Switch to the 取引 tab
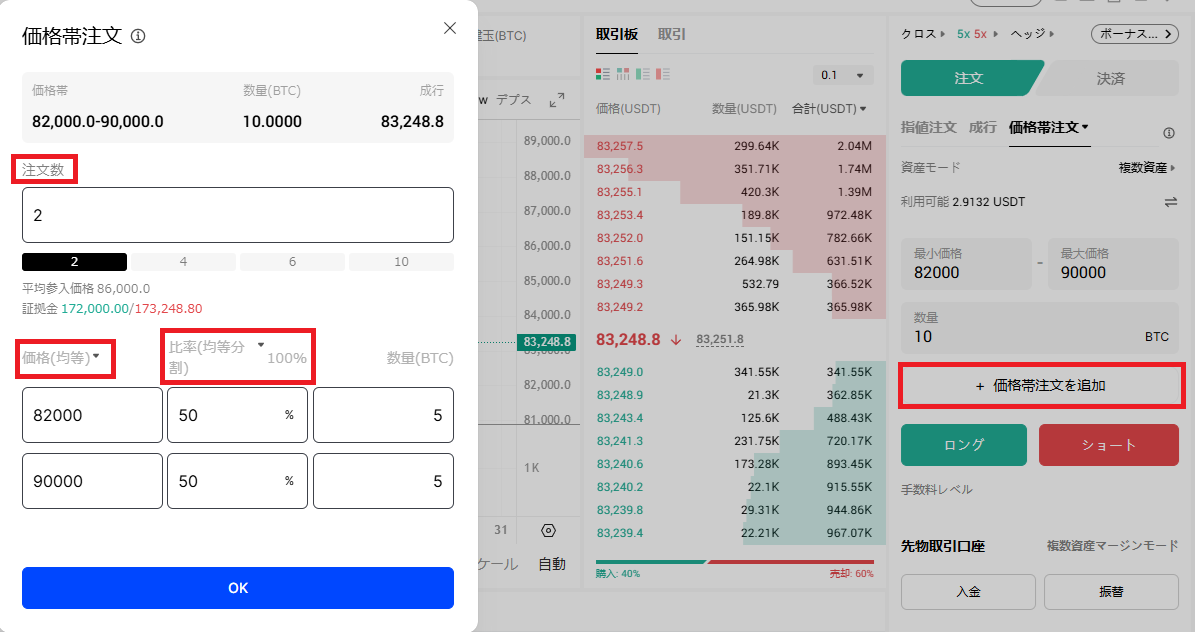 [x=671, y=34]
